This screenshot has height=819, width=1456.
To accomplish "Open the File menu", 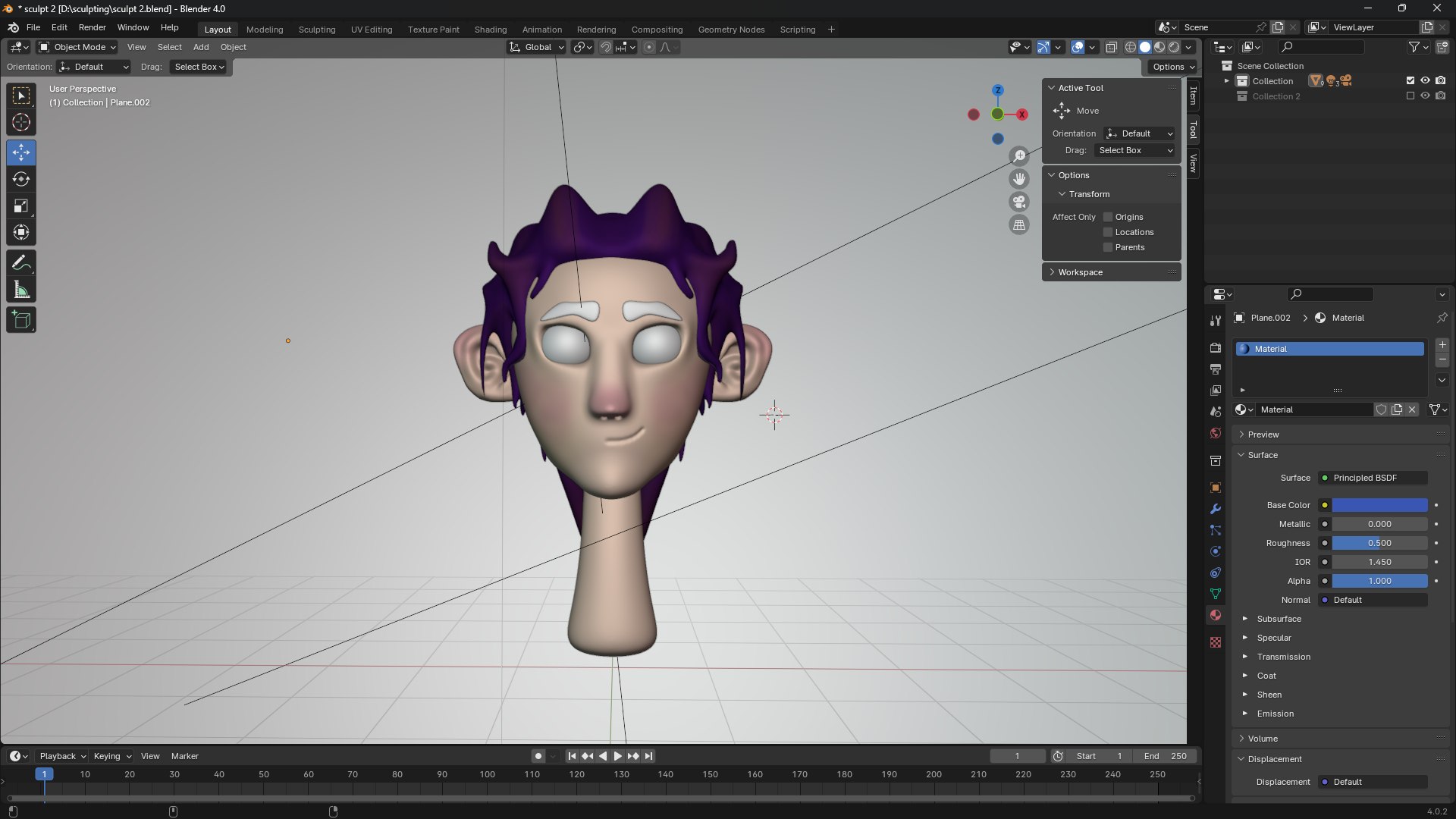I will coord(33,27).
